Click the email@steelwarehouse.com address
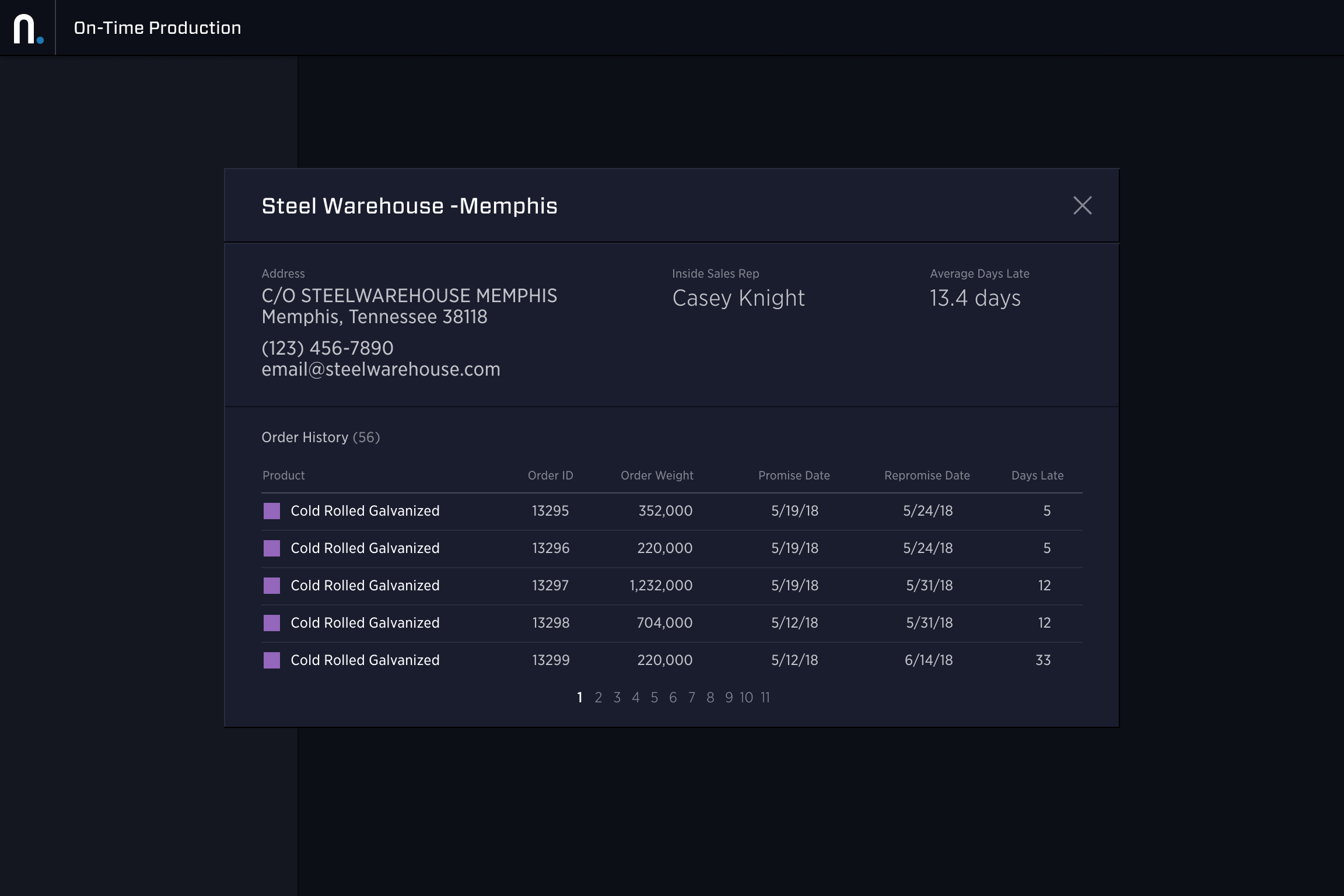The width and height of the screenshot is (1344, 896). 381,369
